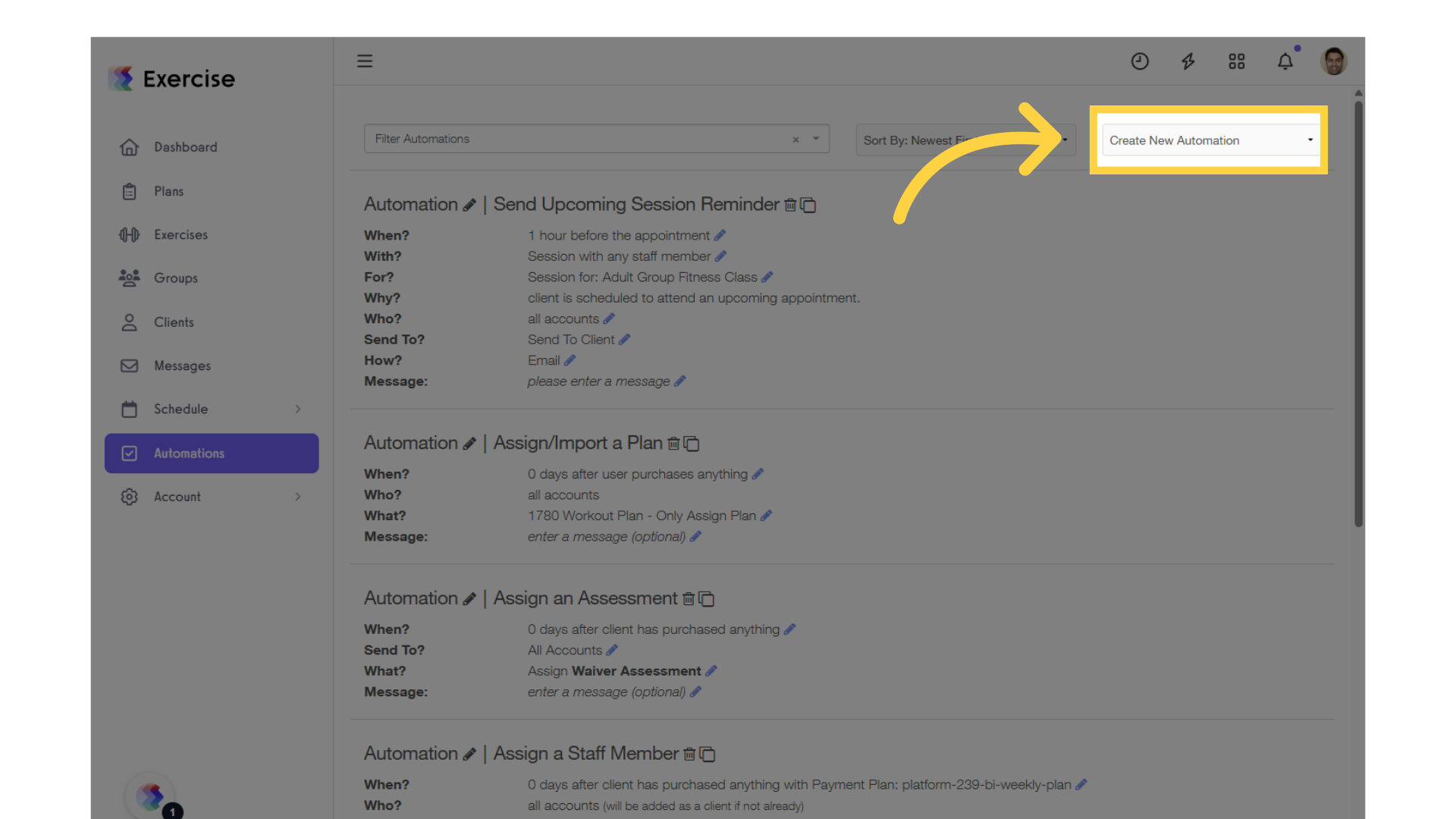
Task: Edit 'please enter a message' field
Action: (680, 381)
